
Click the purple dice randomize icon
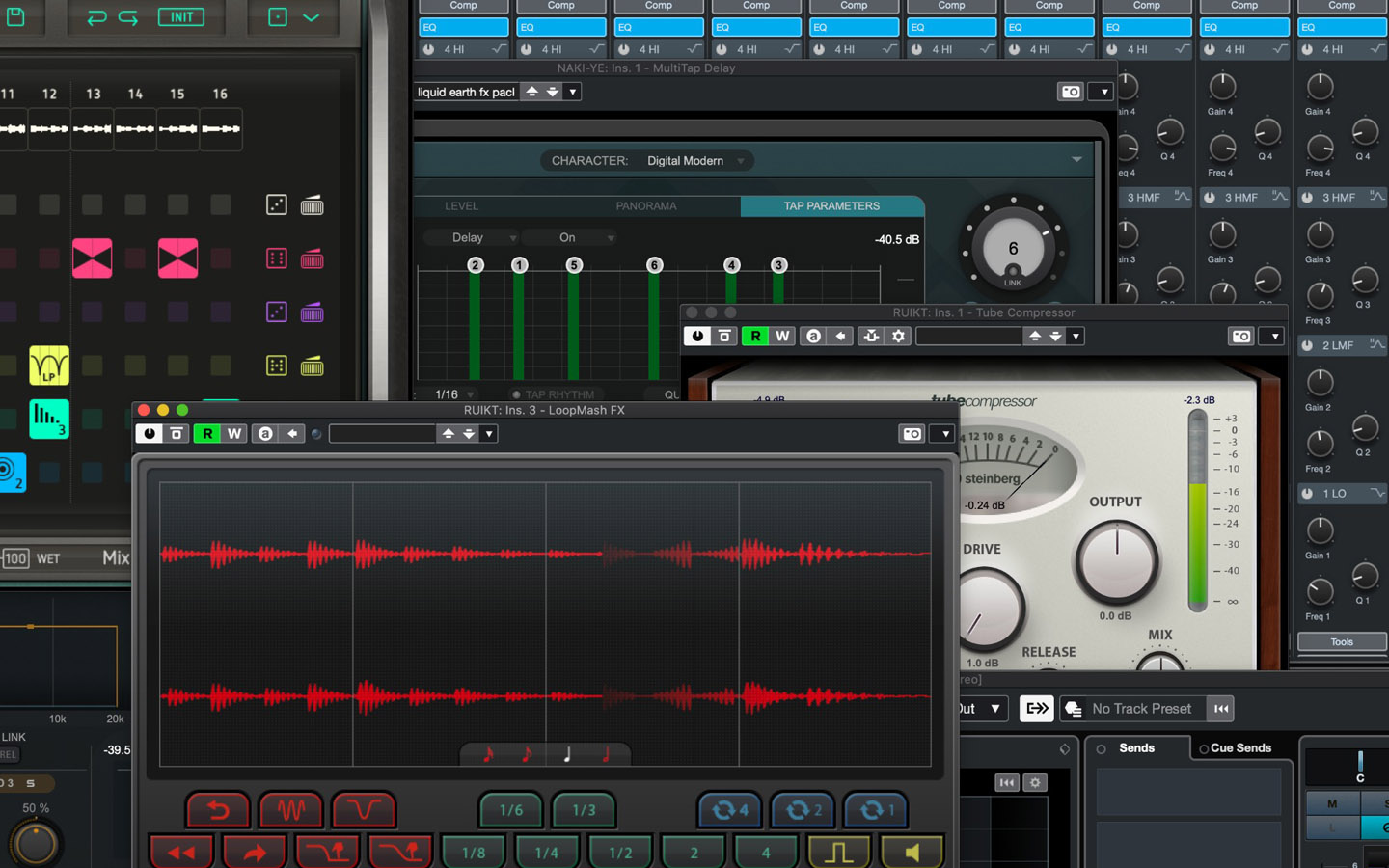click(277, 312)
